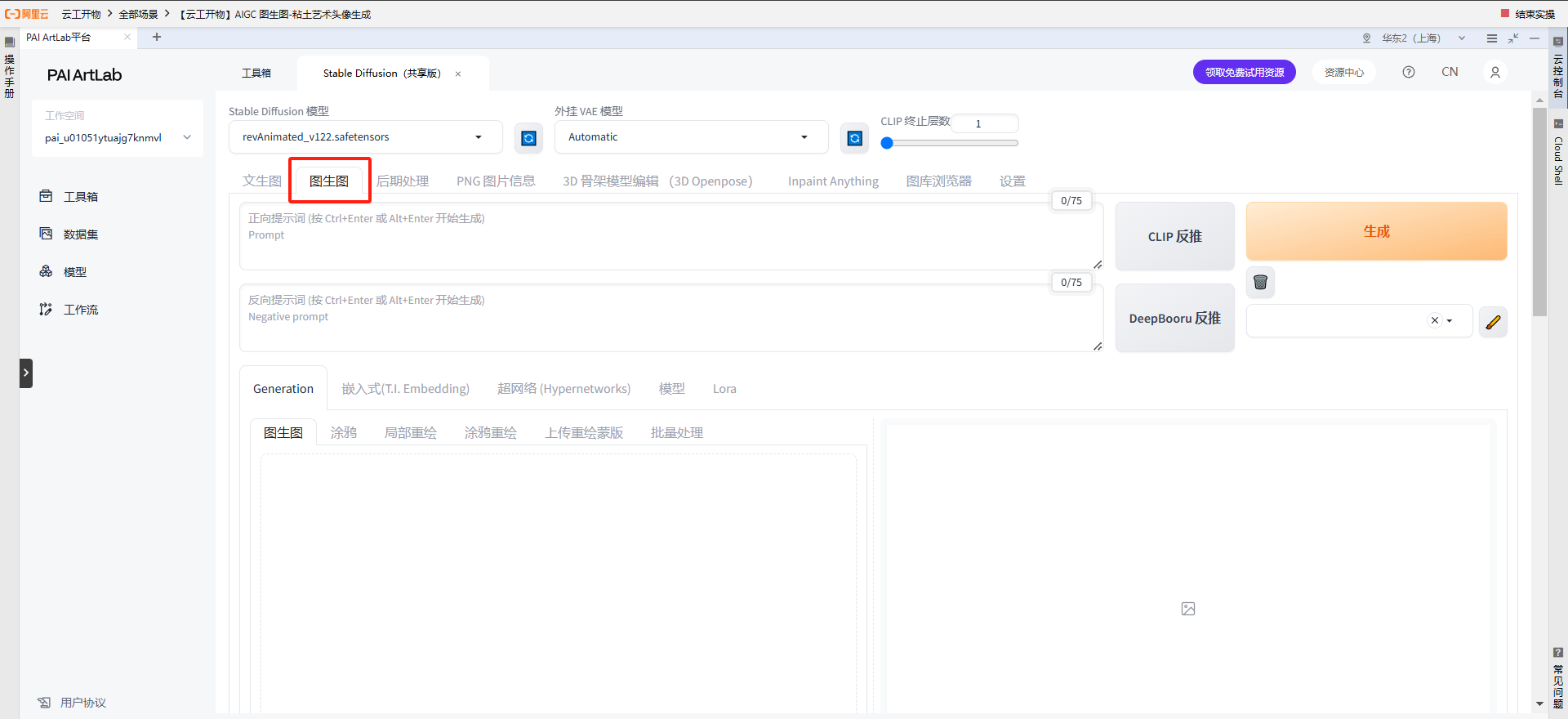Screen dimensions: 1568x719
Task: Click the DeepBooru 反推 button
Action: click(1175, 318)
